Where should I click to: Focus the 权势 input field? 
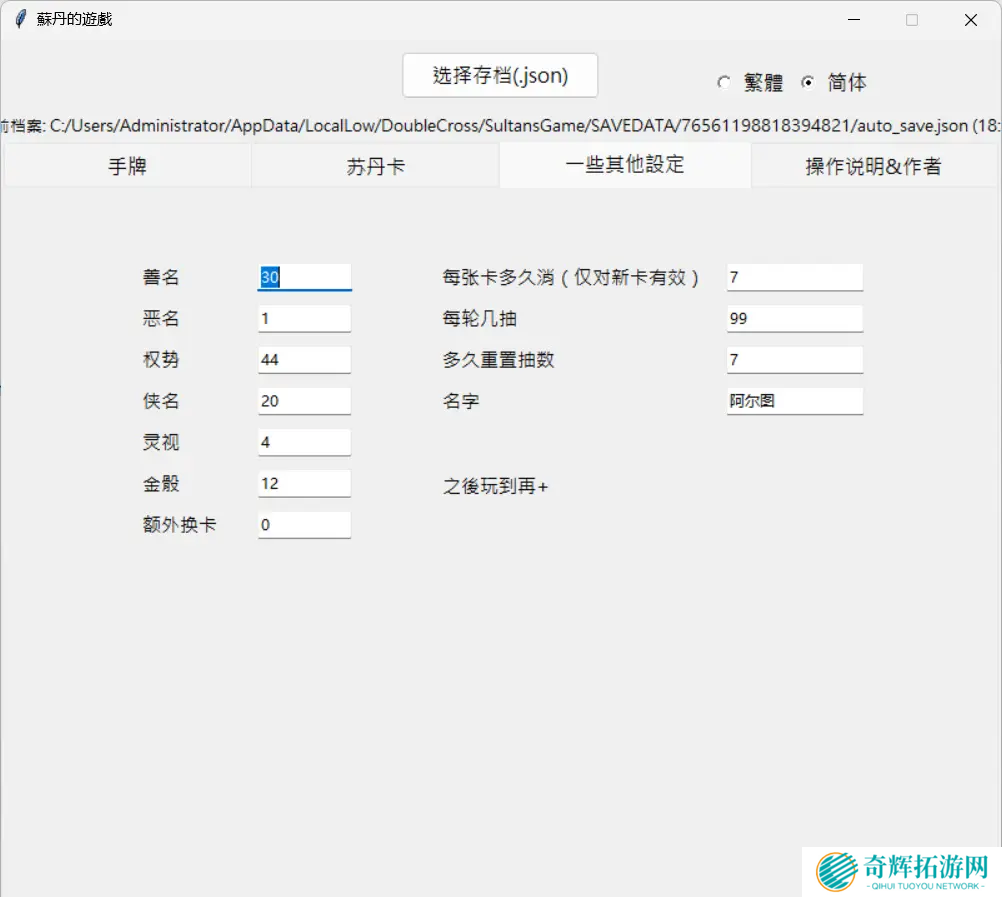[x=304, y=360]
